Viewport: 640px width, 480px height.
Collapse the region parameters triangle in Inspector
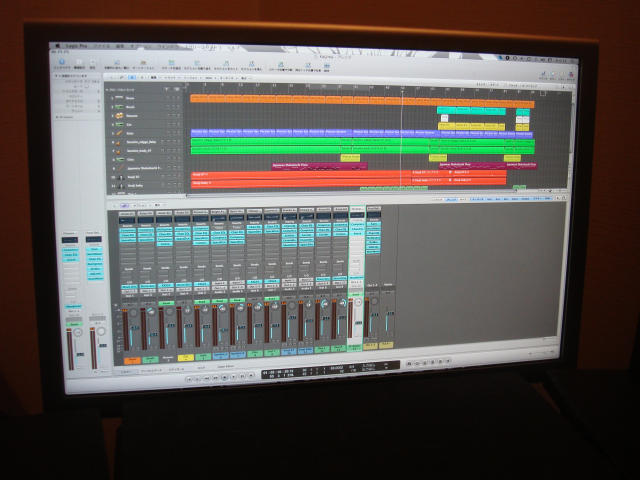57,76
